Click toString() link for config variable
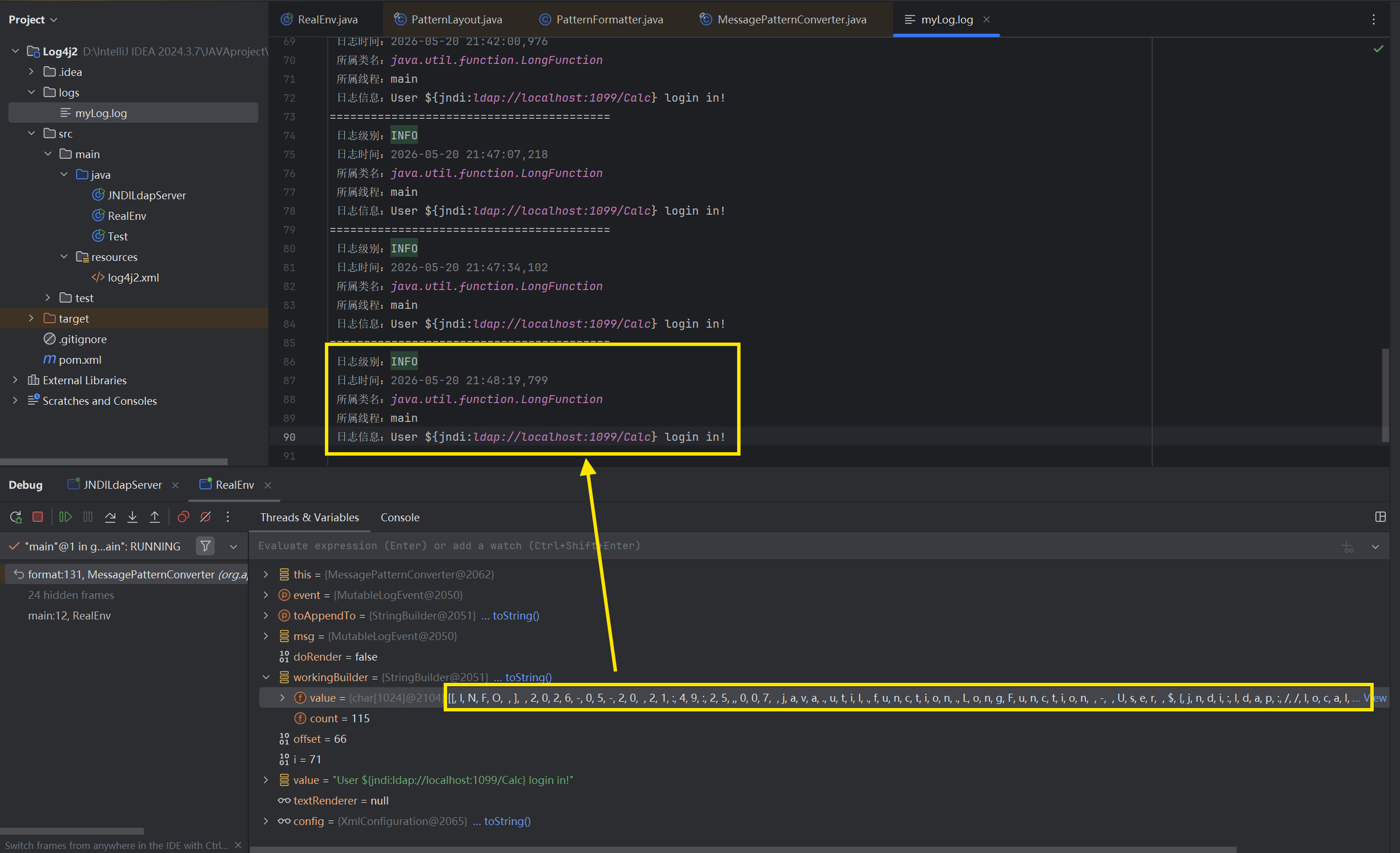 tap(508, 821)
